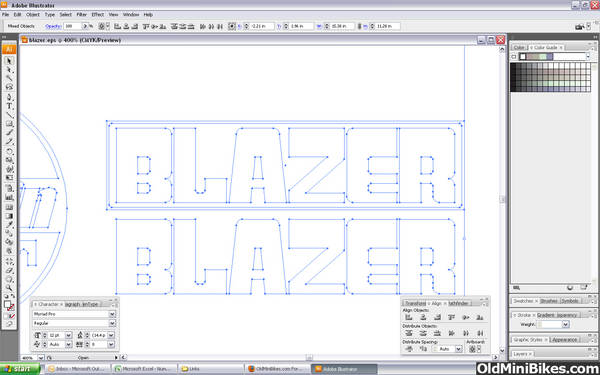Open the Distribute Spacing Auto dropdown
Screen dimensions: 600x375
pyautogui.click(x=458, y=349)
